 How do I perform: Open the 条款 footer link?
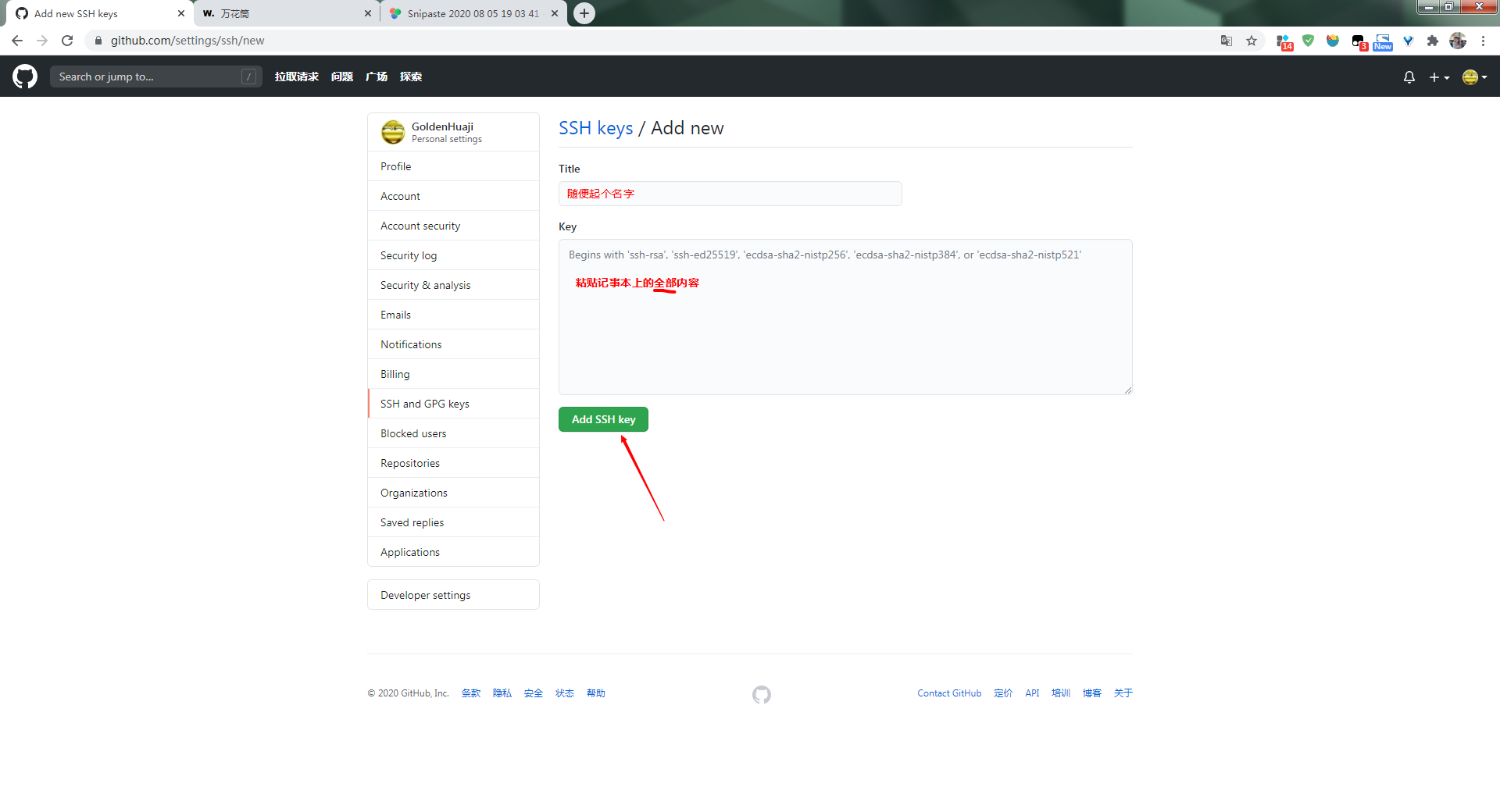coord(471,693)
